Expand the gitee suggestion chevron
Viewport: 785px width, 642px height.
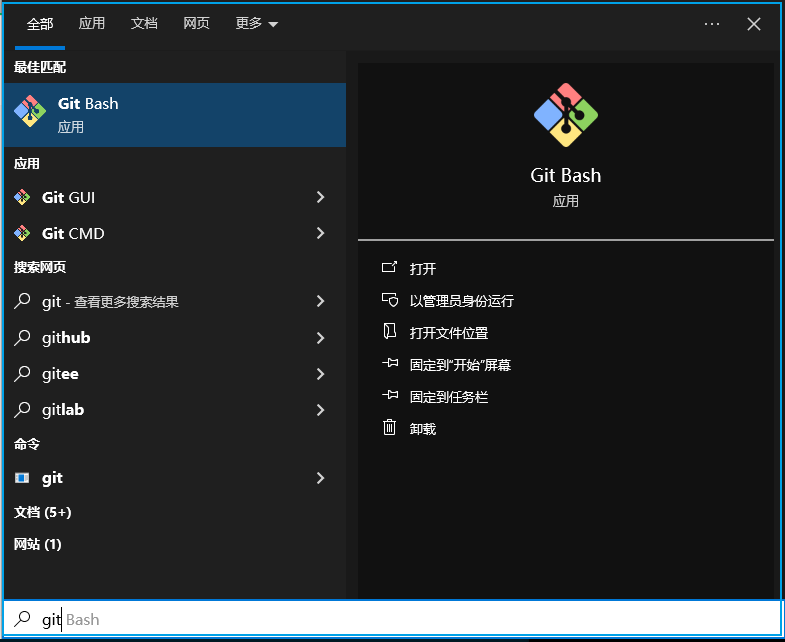pyautogui.click(x=320, y=374)
